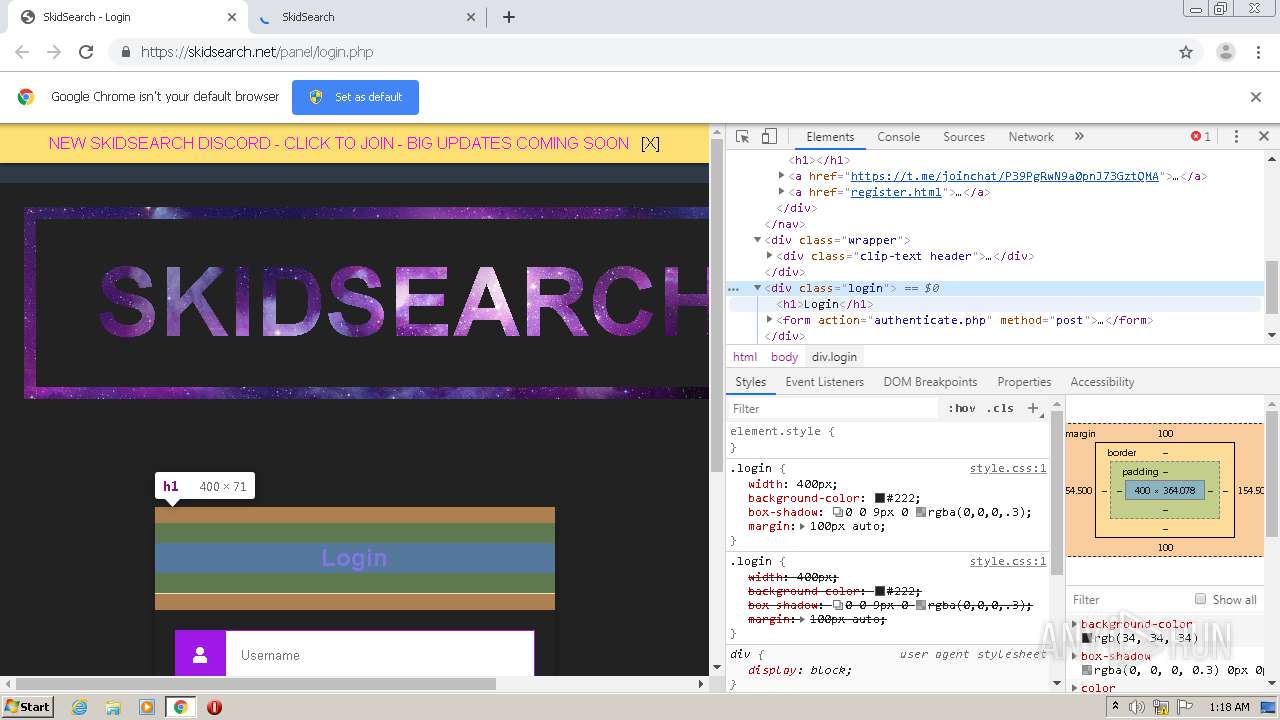Select body in the DOM breadcrumb

pyautogui.click(x=784, y=357)
